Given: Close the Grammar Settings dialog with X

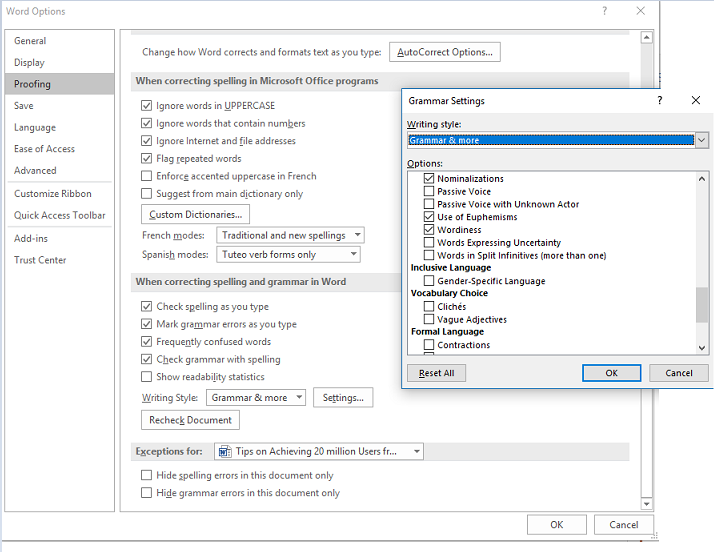Looking at the screenshot, I should click(696, 100).
